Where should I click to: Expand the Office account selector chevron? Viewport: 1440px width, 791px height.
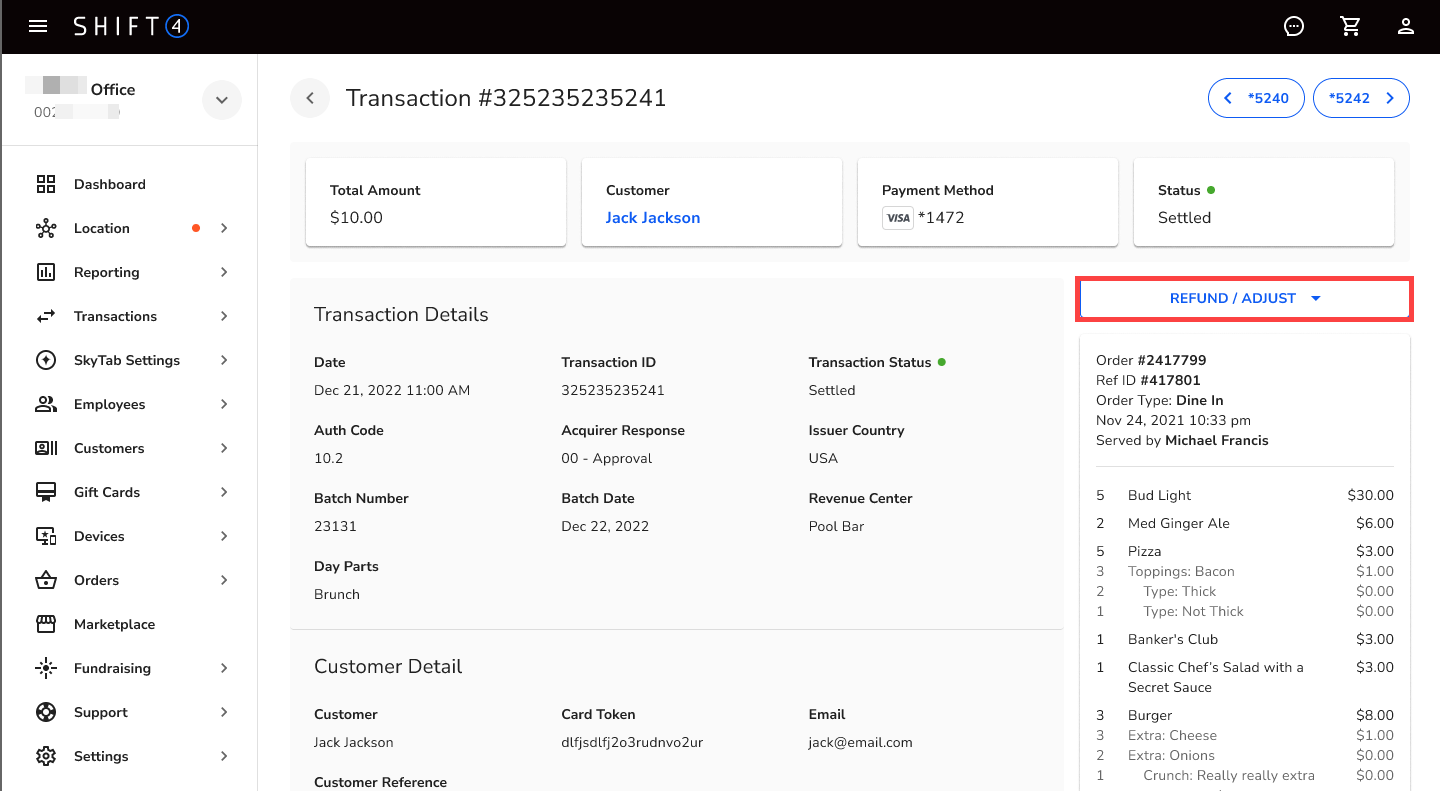[221, 99]
